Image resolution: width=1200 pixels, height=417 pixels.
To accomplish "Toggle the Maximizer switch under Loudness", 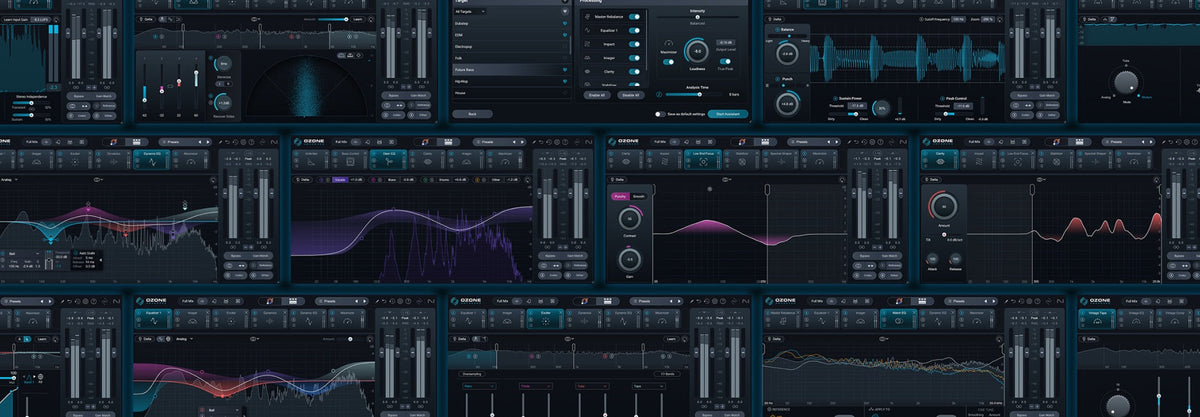I will 668,62.
